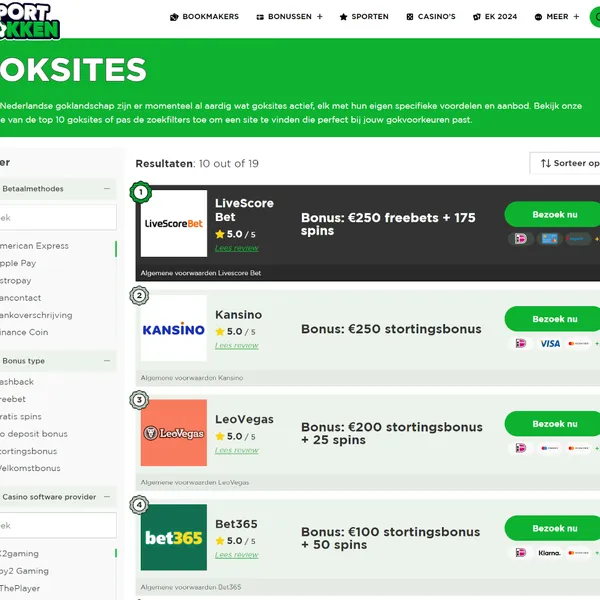Click the LeoVegas logo thumbnail
600x600 pixels.
pos(174,433)
